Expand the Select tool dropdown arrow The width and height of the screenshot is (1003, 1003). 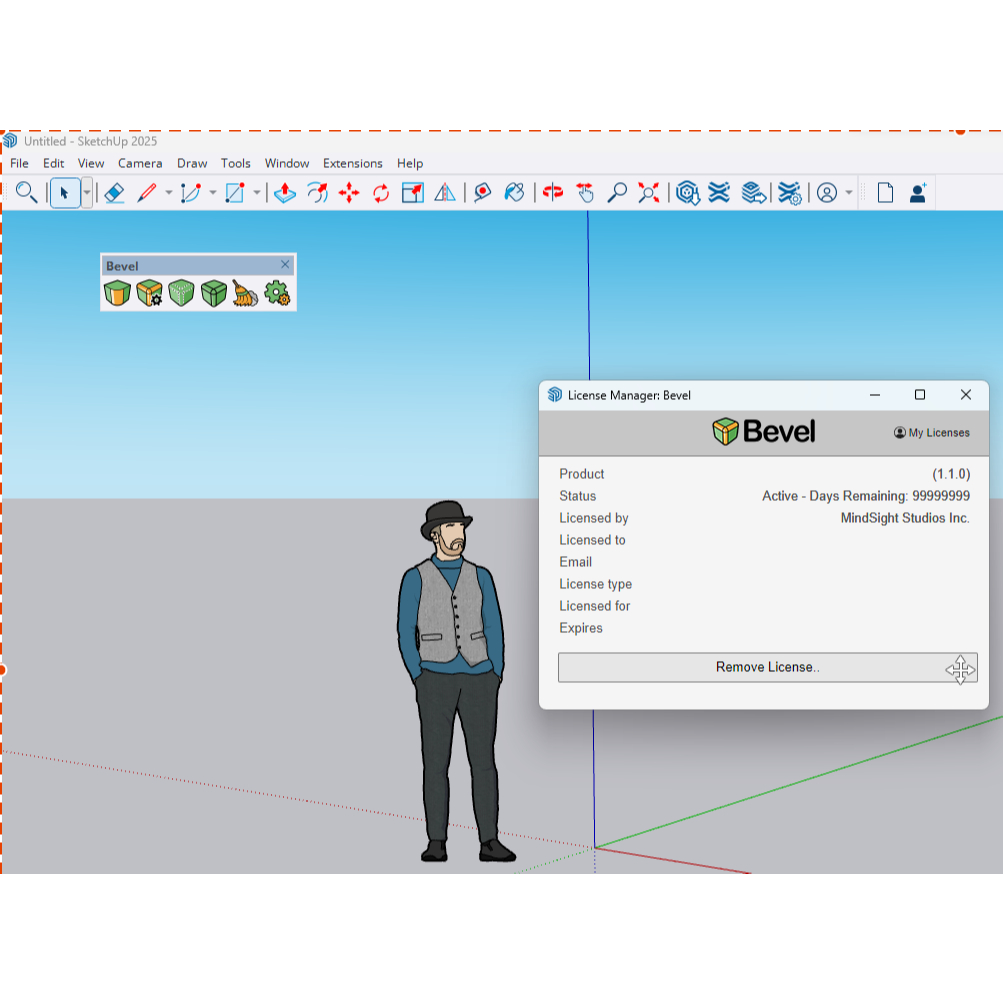87,193
